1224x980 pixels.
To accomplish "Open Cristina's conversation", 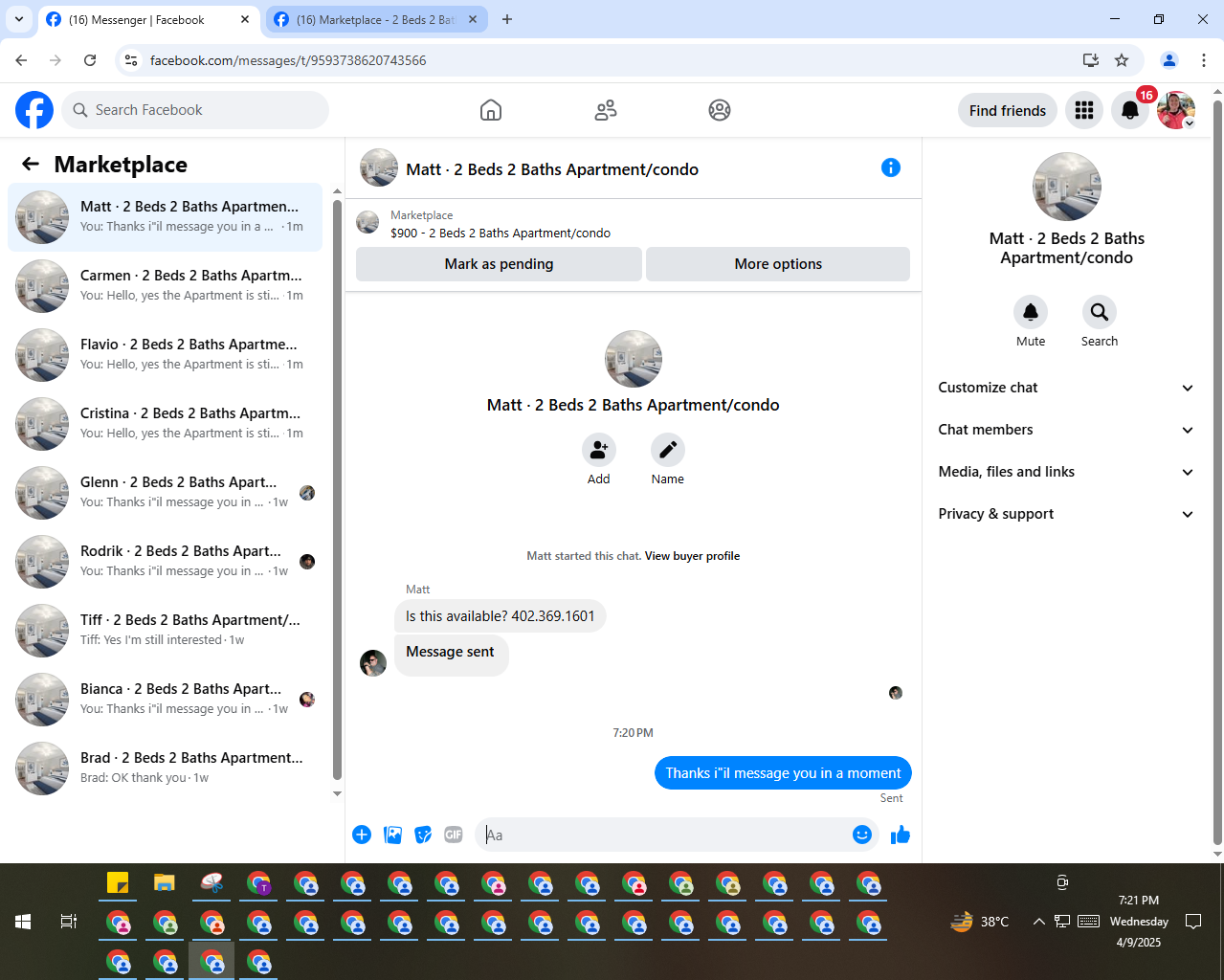I will point(165,424).
